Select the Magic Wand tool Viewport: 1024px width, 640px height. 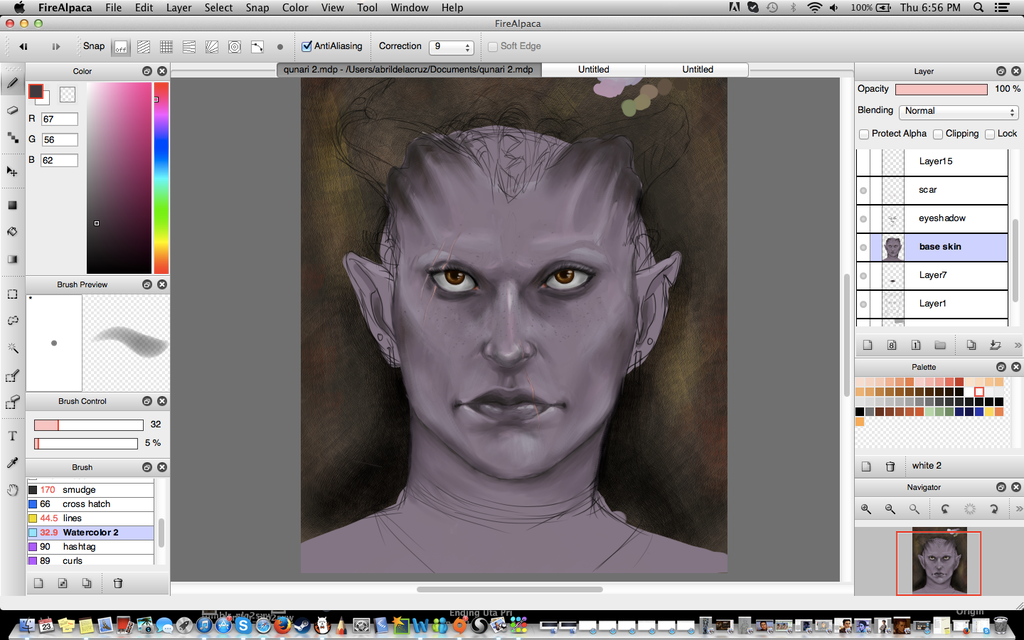coord(13,348)
